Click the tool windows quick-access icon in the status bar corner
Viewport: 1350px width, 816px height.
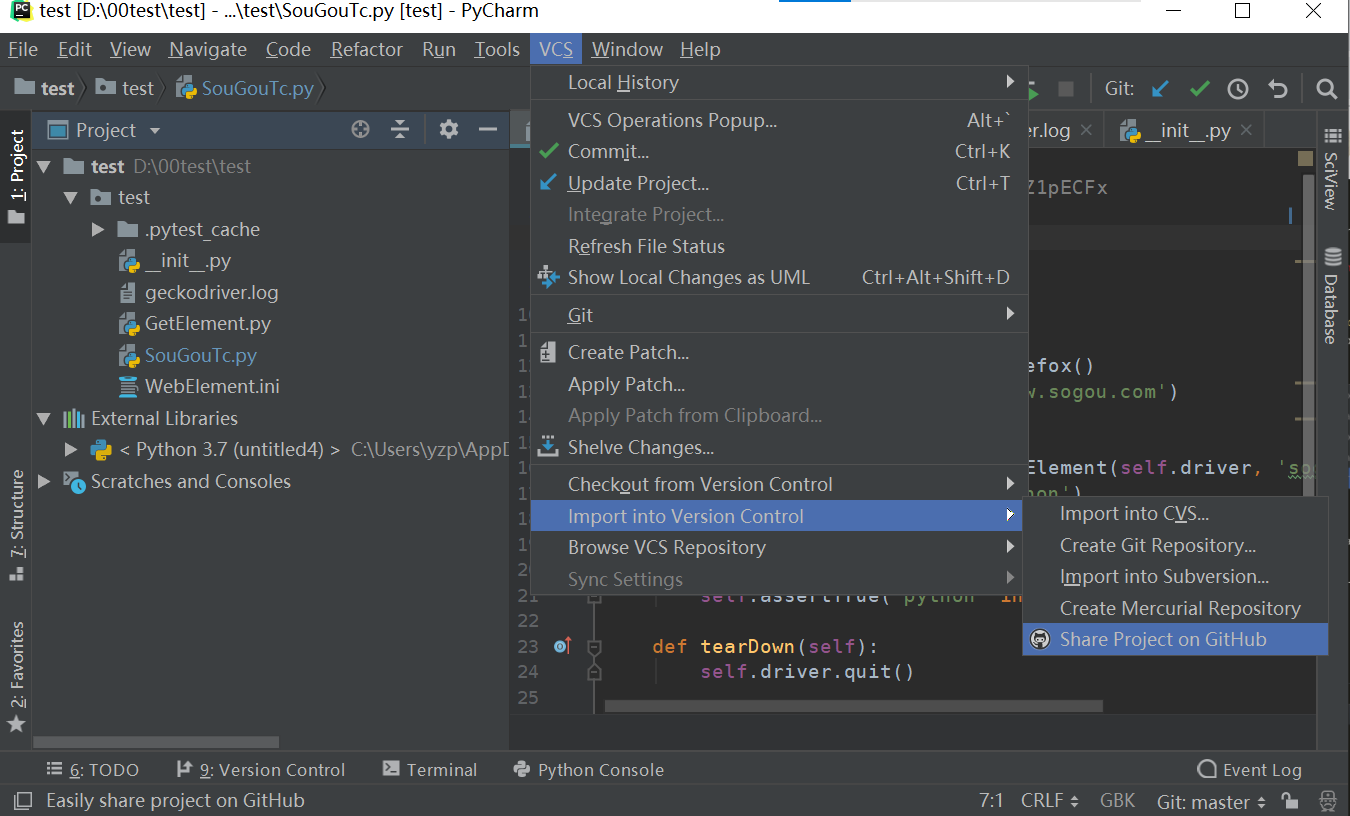(x=22, y=801)
